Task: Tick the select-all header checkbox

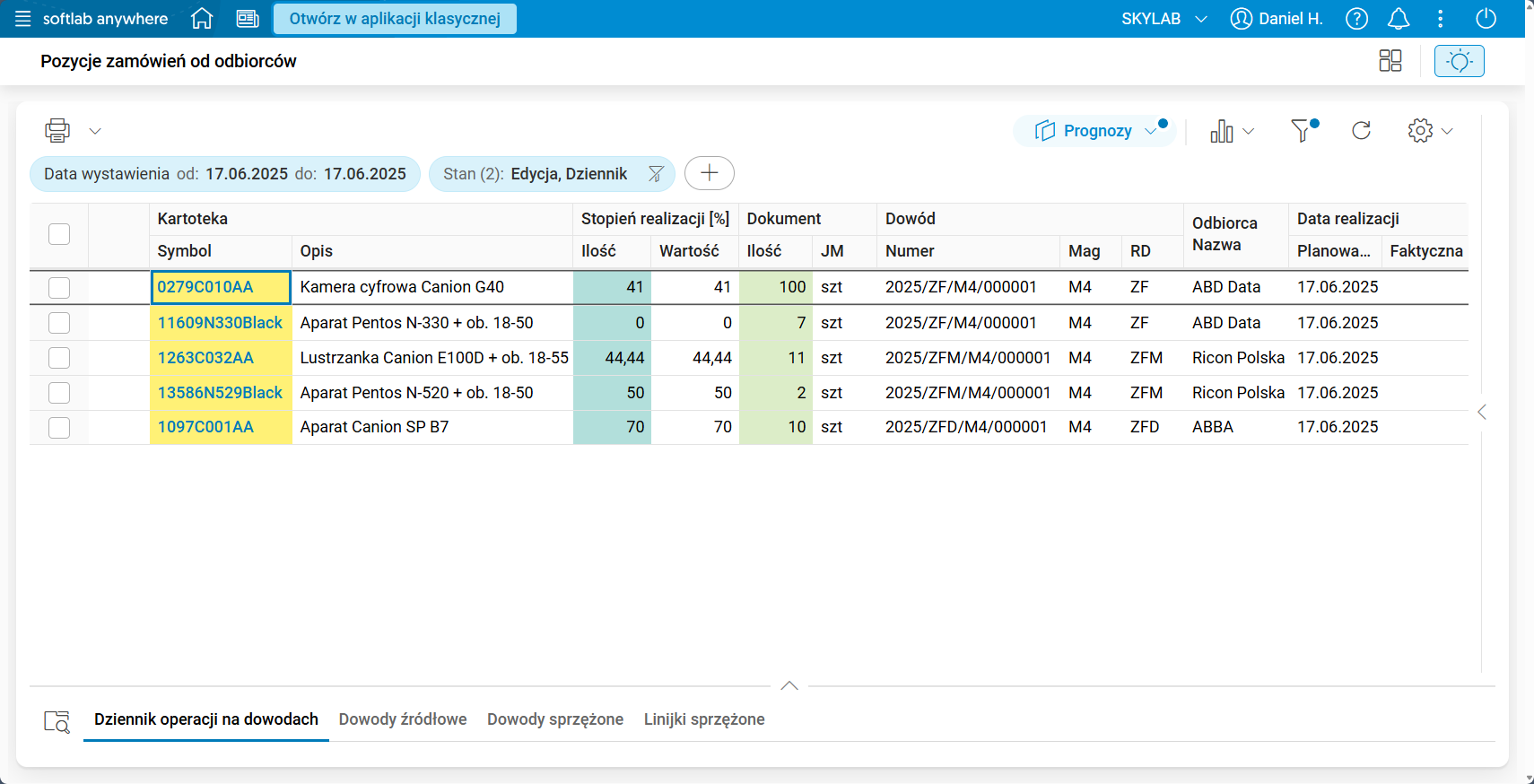Action: pyautogui.click(x=59, y=234)
